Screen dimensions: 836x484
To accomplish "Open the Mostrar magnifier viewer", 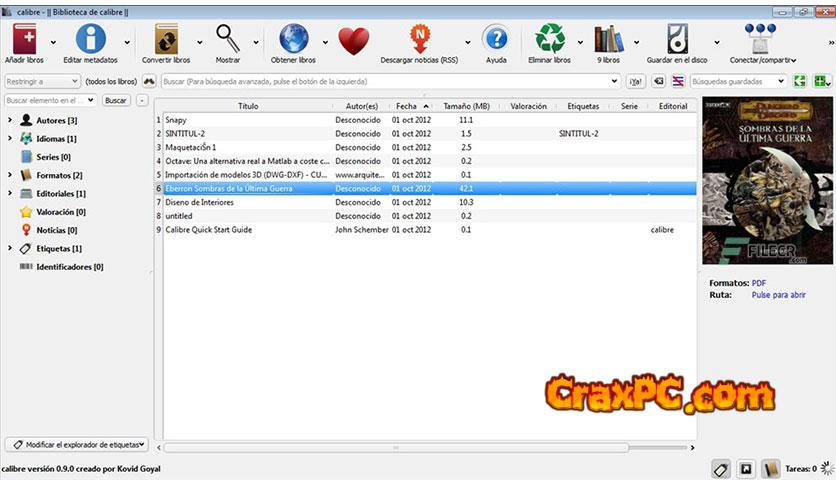I will tap(228, 39).
